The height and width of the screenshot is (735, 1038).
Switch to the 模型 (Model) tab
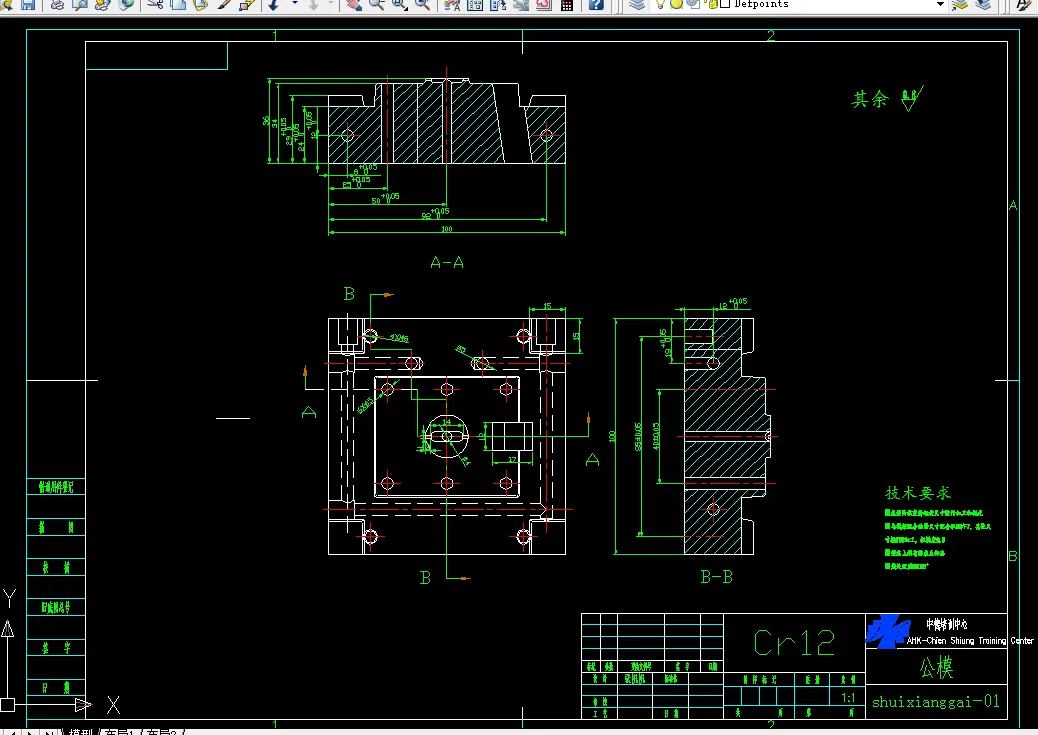81,732
